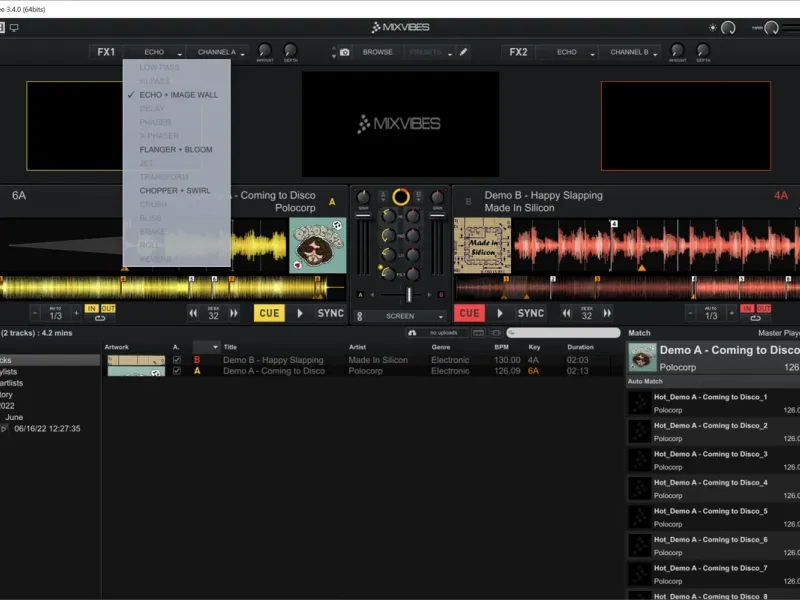Click the loop icon under deck B IN/OUT
Viewport: 800px width, 600px height.
pos(756,318)
